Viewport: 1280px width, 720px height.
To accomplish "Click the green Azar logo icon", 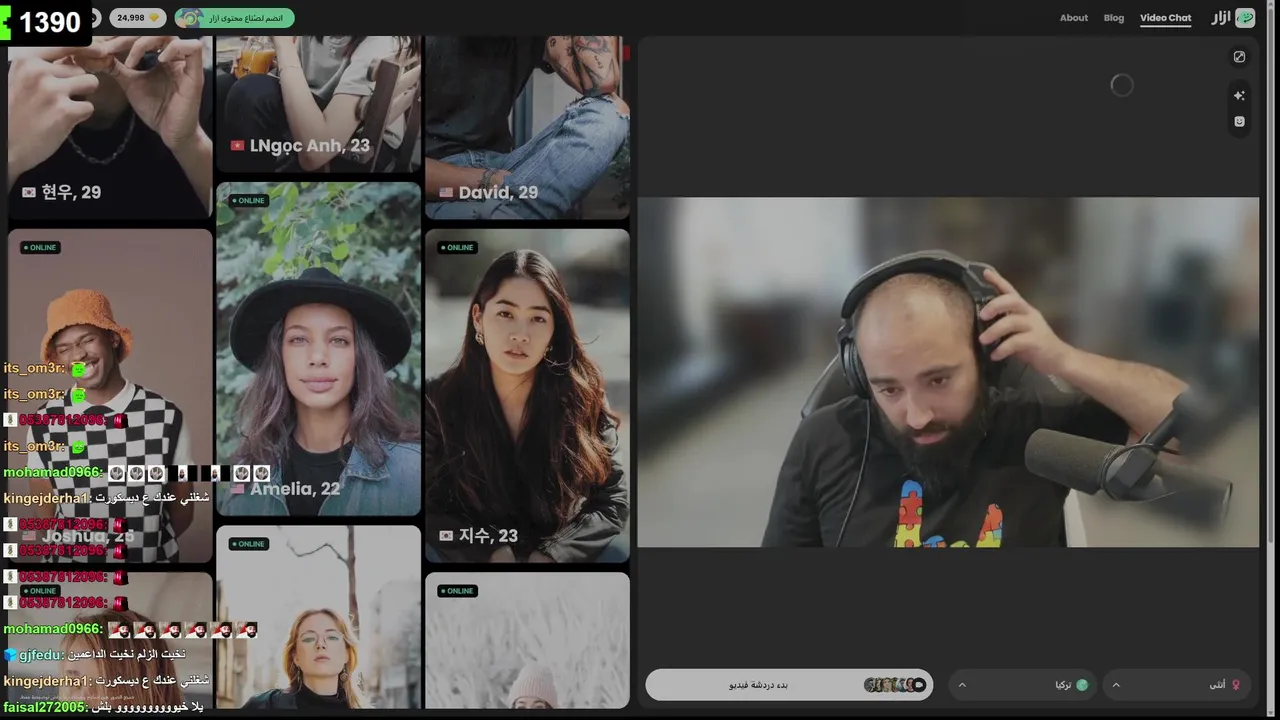I will pyautogui.click(x=1245, y=18).
